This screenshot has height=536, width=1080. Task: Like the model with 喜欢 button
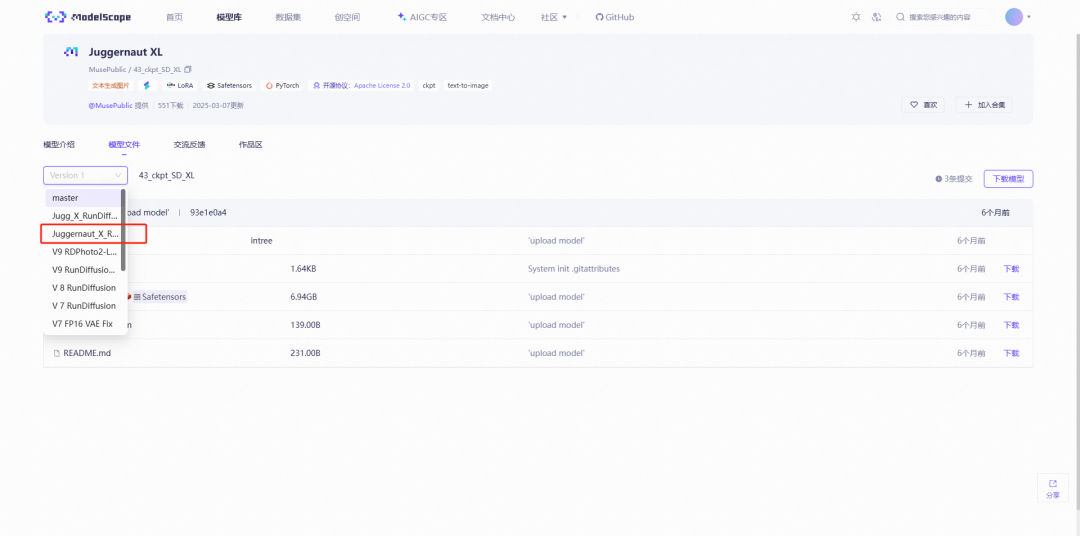[x=923, y=105]
